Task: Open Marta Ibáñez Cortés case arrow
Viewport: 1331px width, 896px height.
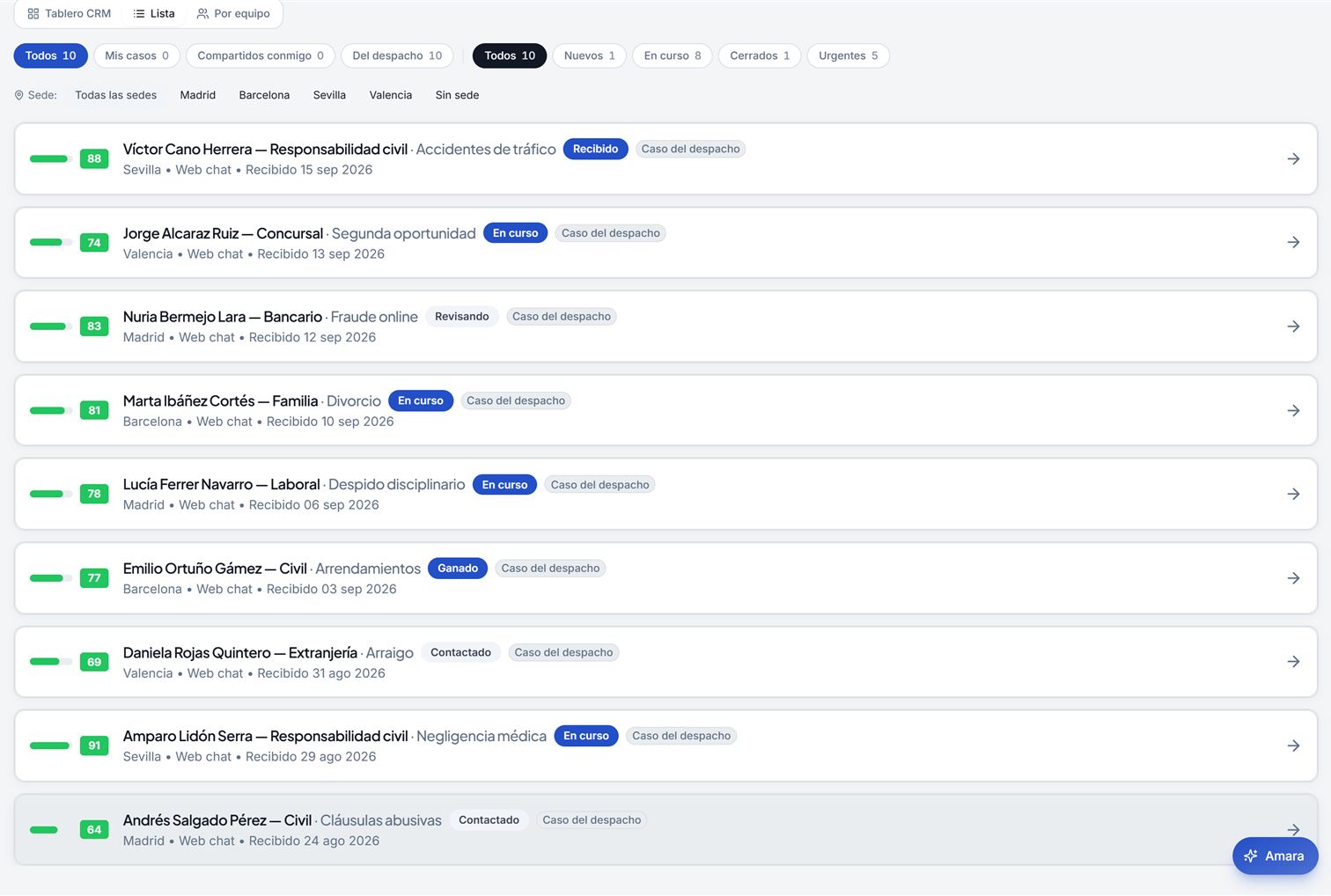Action: click(x=1293, y=410)
